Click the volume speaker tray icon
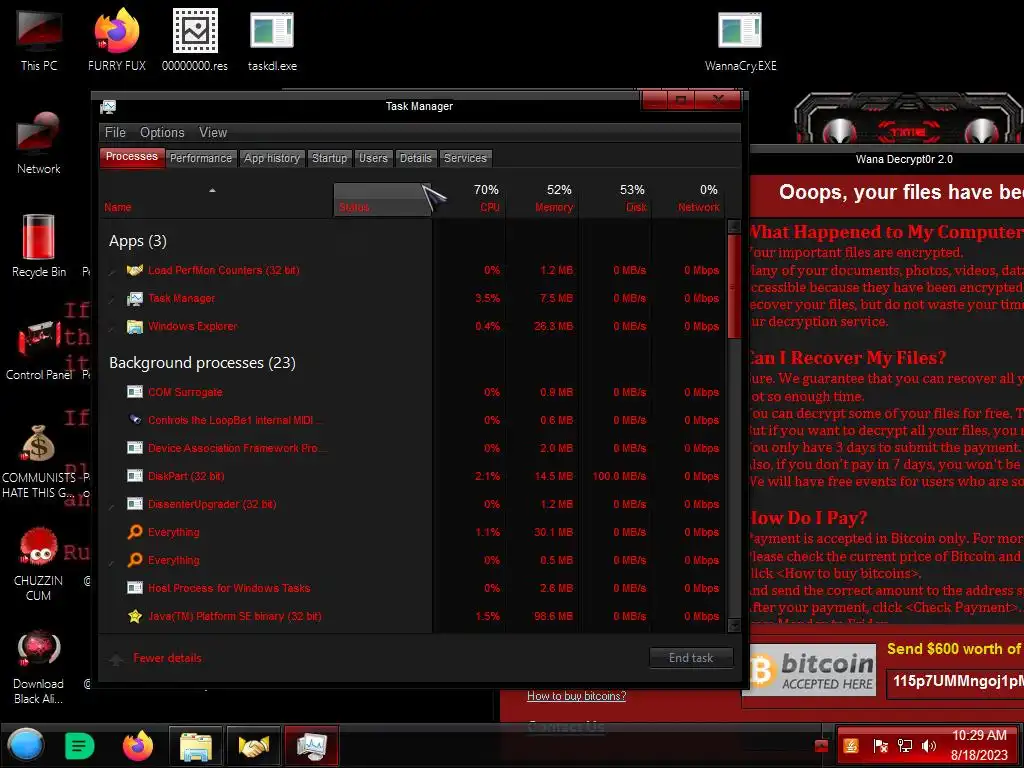This screenshot has height=768, width=1024. (x=929, y=746)
